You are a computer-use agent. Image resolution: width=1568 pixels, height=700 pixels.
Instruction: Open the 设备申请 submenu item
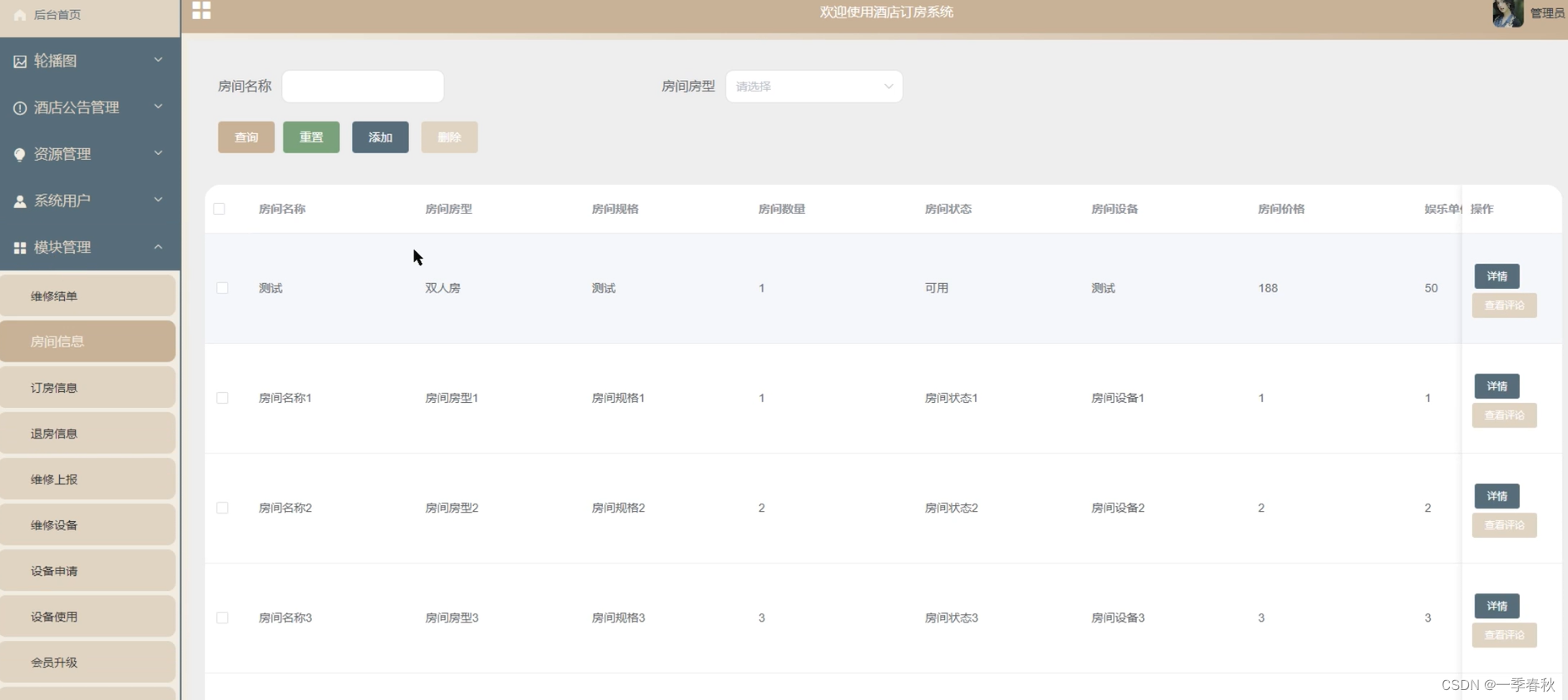click(x=87, y=570)
